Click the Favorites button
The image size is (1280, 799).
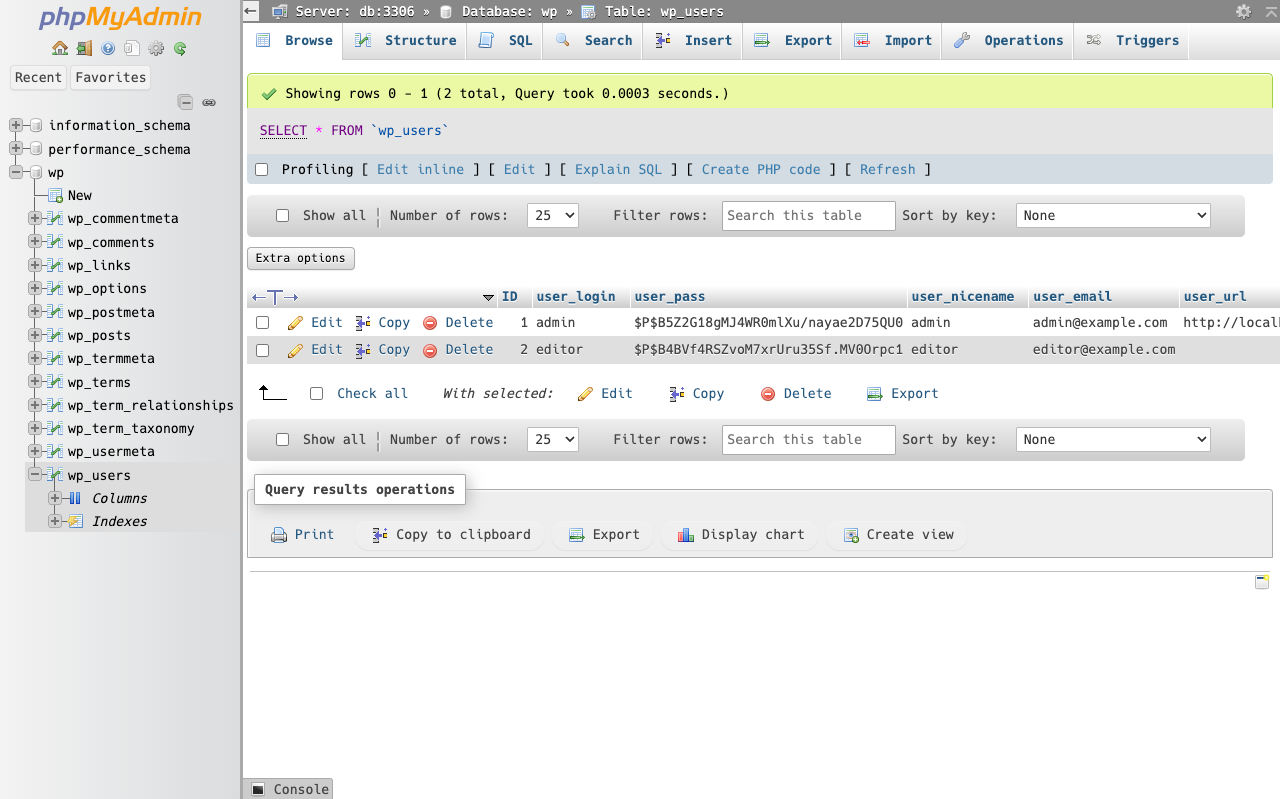(x=110, y=77)
